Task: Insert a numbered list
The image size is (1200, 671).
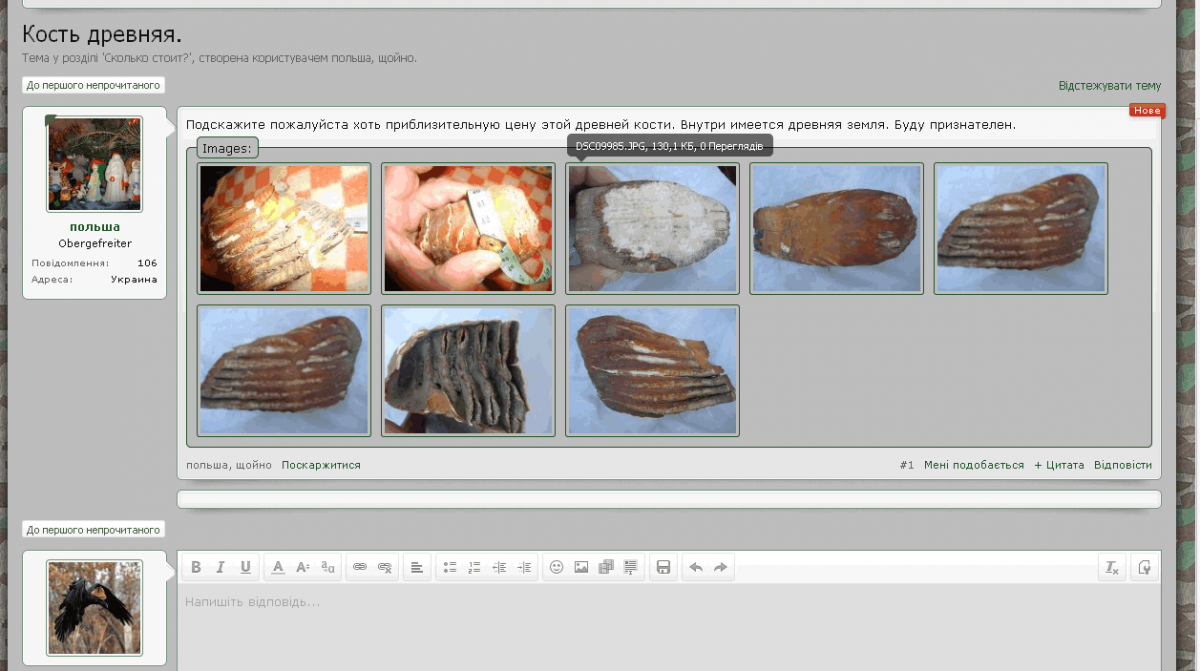Action: 474,567
